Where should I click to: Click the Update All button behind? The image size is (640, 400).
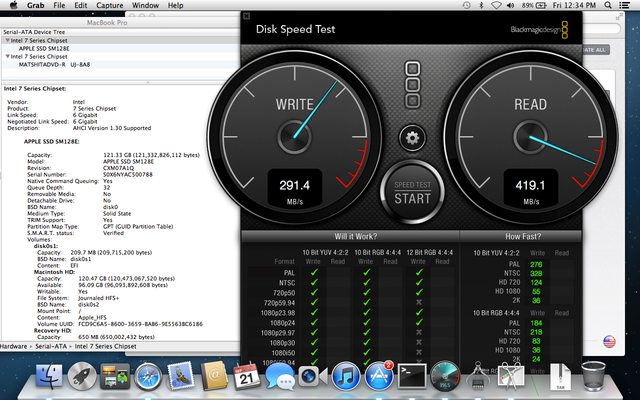(x=596, y=50)
